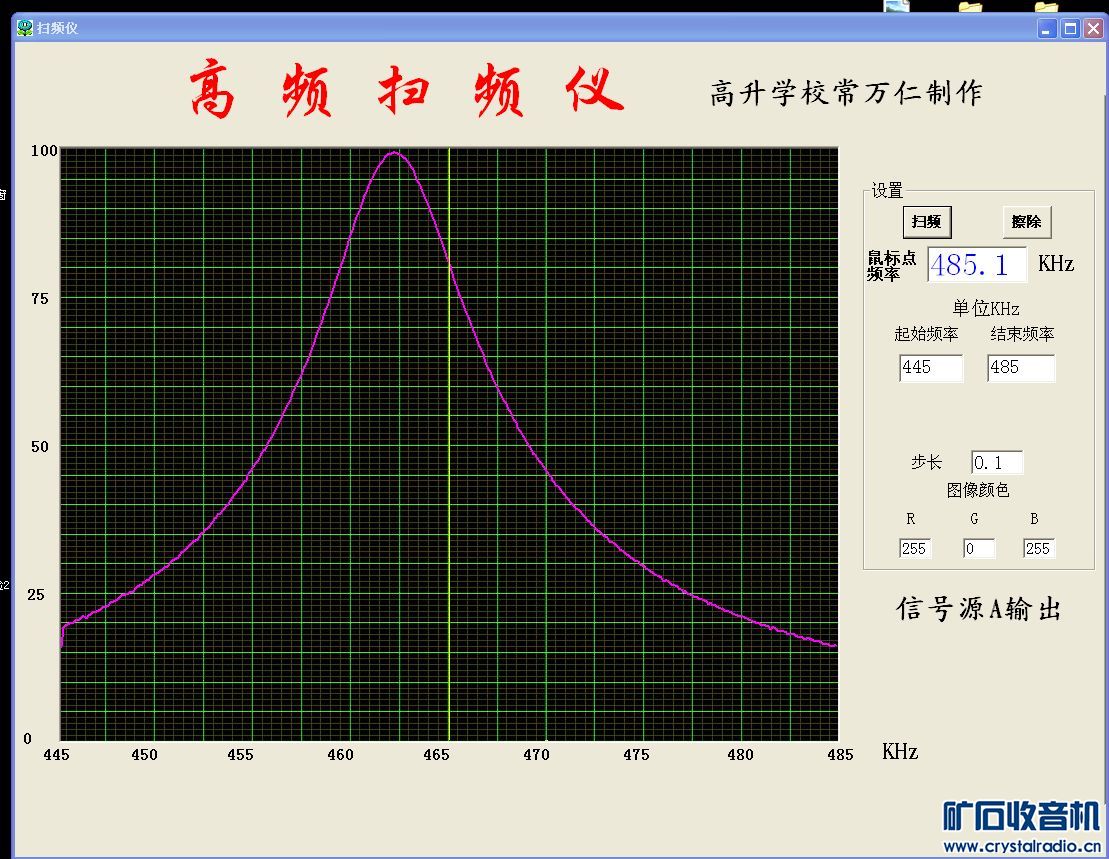The image size is (1109, 859).
Task: Click the mouse-point frequency display 485.1
Action: pos(977,264)
